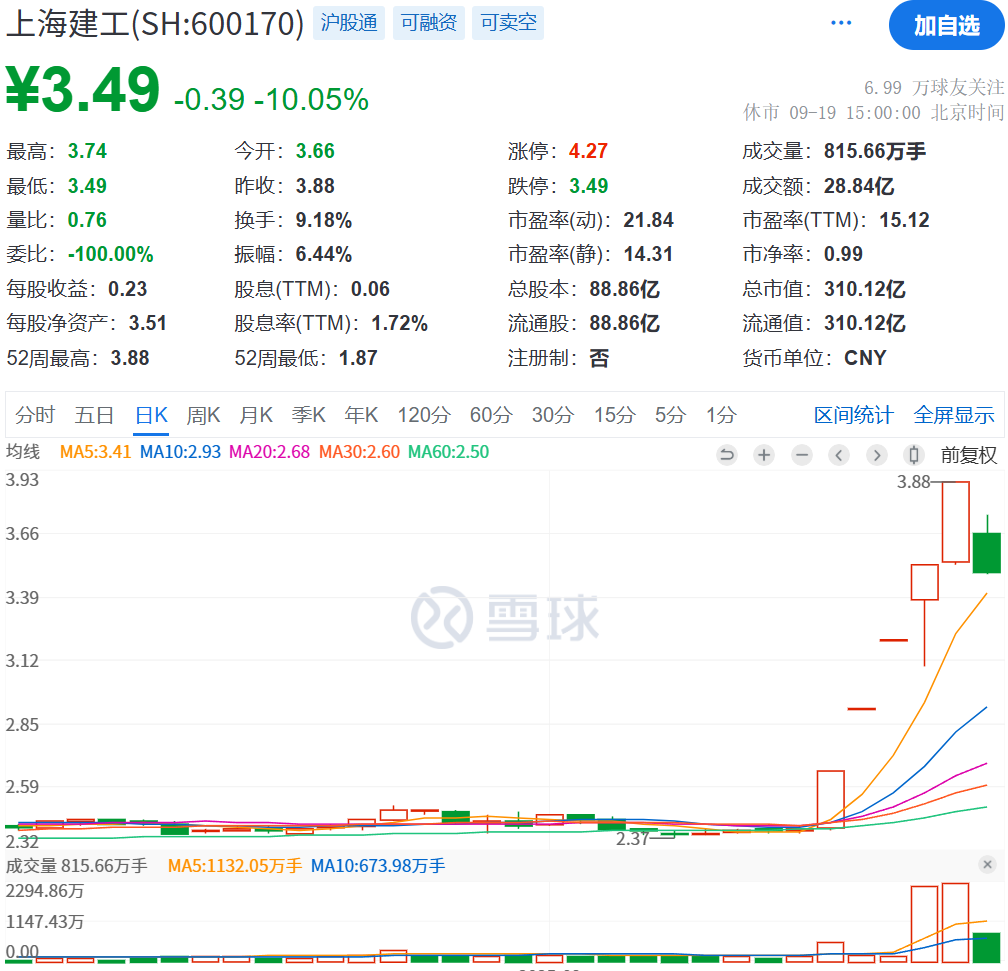Click the 涨停 4.27 value
This screenshot has width=1008, height=971.
click(x=588, y=151)
